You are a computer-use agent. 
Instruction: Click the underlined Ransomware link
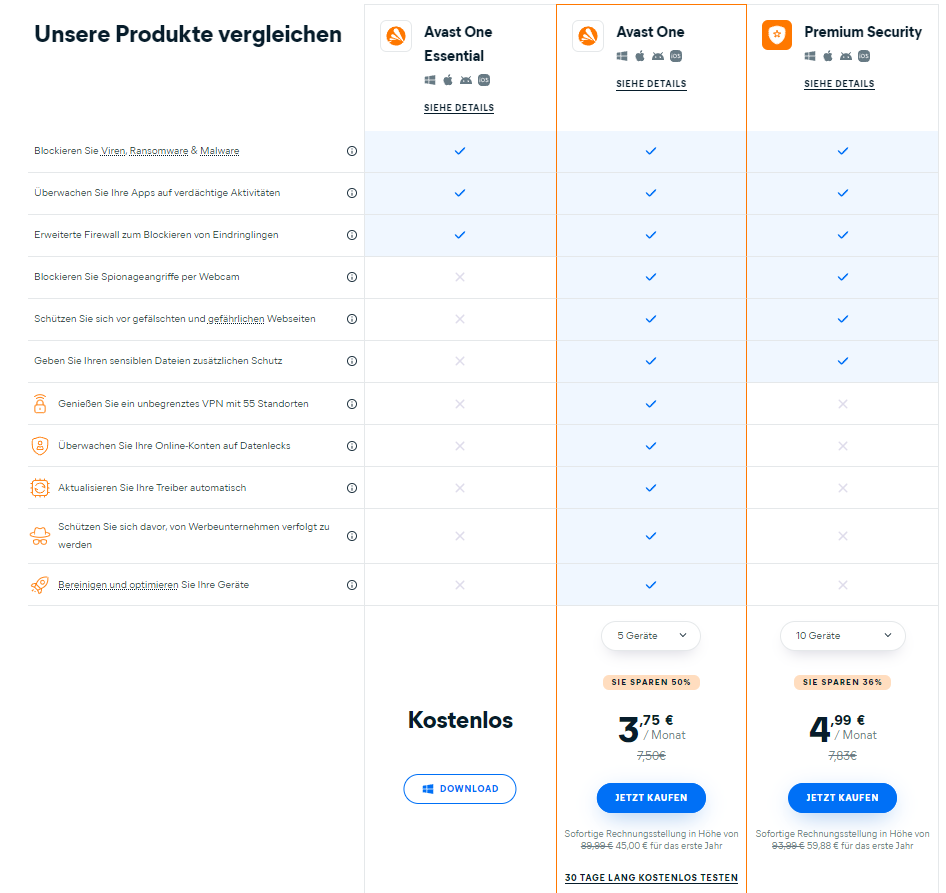click(x=159, y=151)
